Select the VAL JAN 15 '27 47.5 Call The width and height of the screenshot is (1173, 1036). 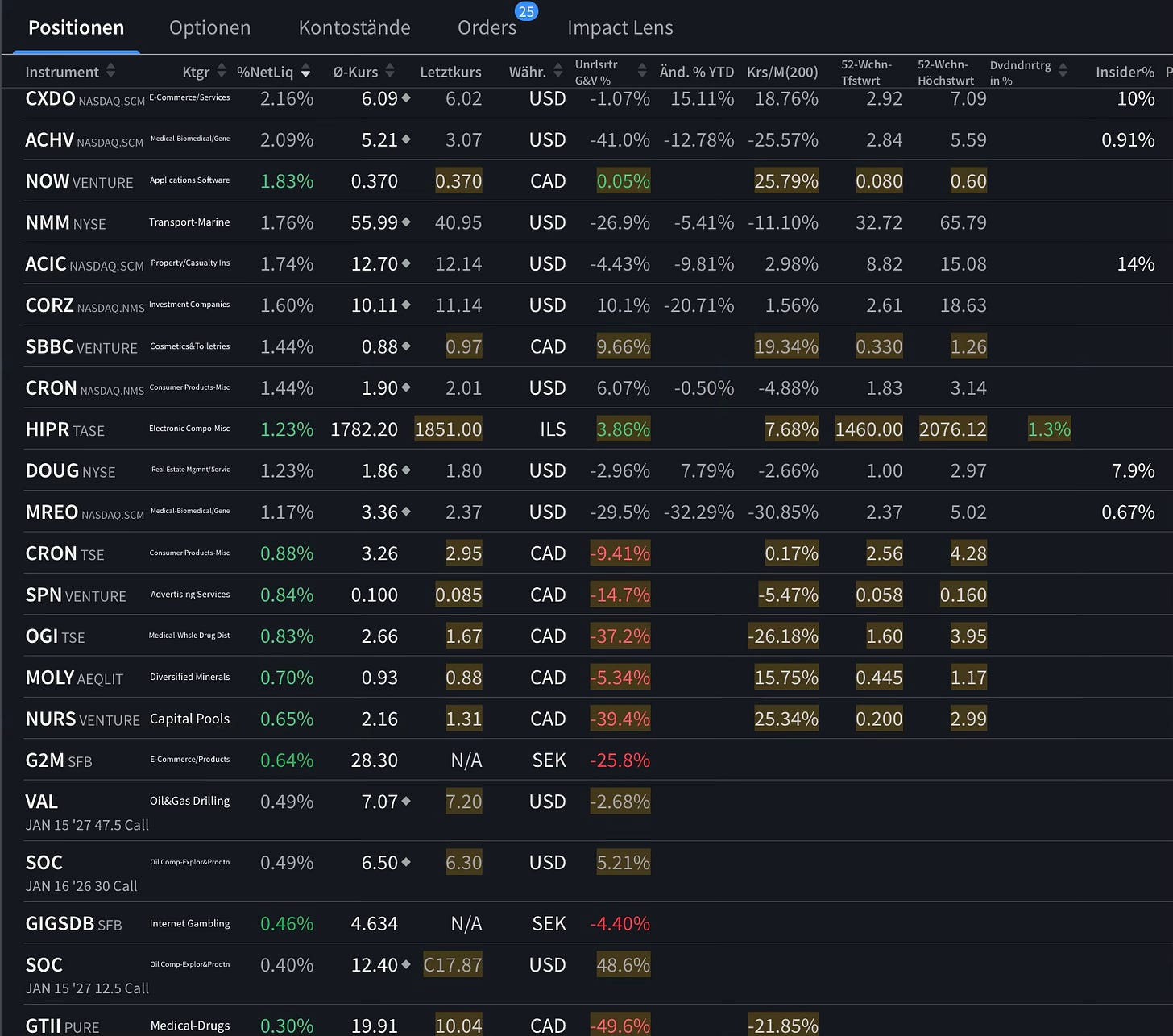[87, 812]
